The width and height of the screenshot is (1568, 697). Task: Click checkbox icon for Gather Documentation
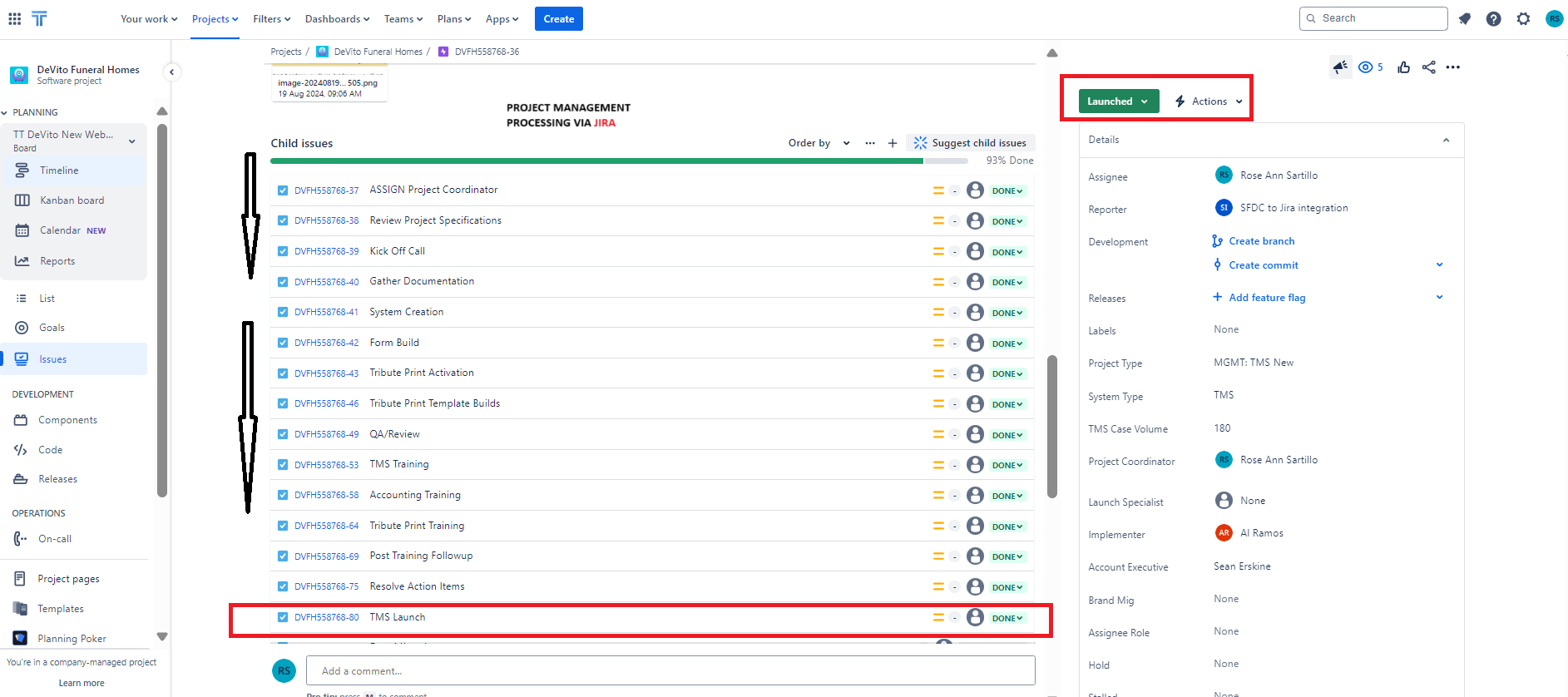pos(283,282)
